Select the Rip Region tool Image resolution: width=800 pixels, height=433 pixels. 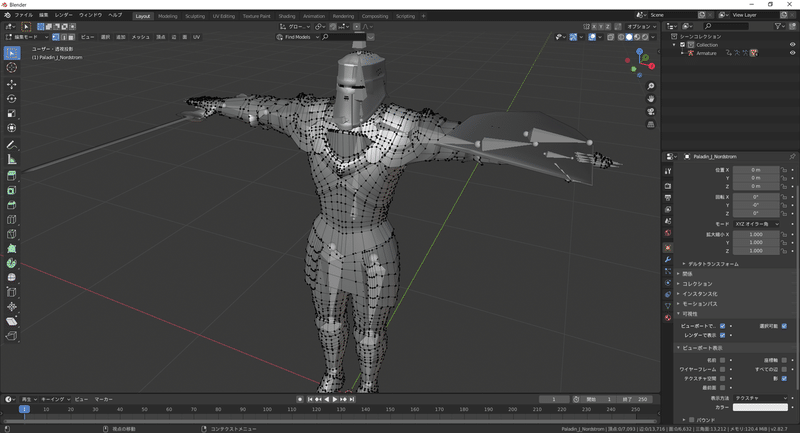pyautogui.click(x=12, y=336)
